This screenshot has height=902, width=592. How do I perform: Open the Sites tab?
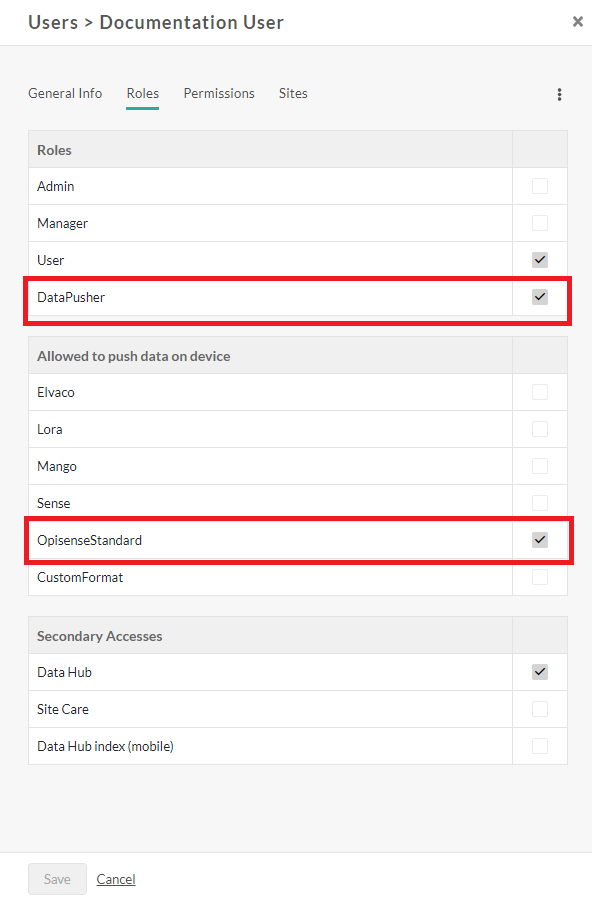coord(293,93)
